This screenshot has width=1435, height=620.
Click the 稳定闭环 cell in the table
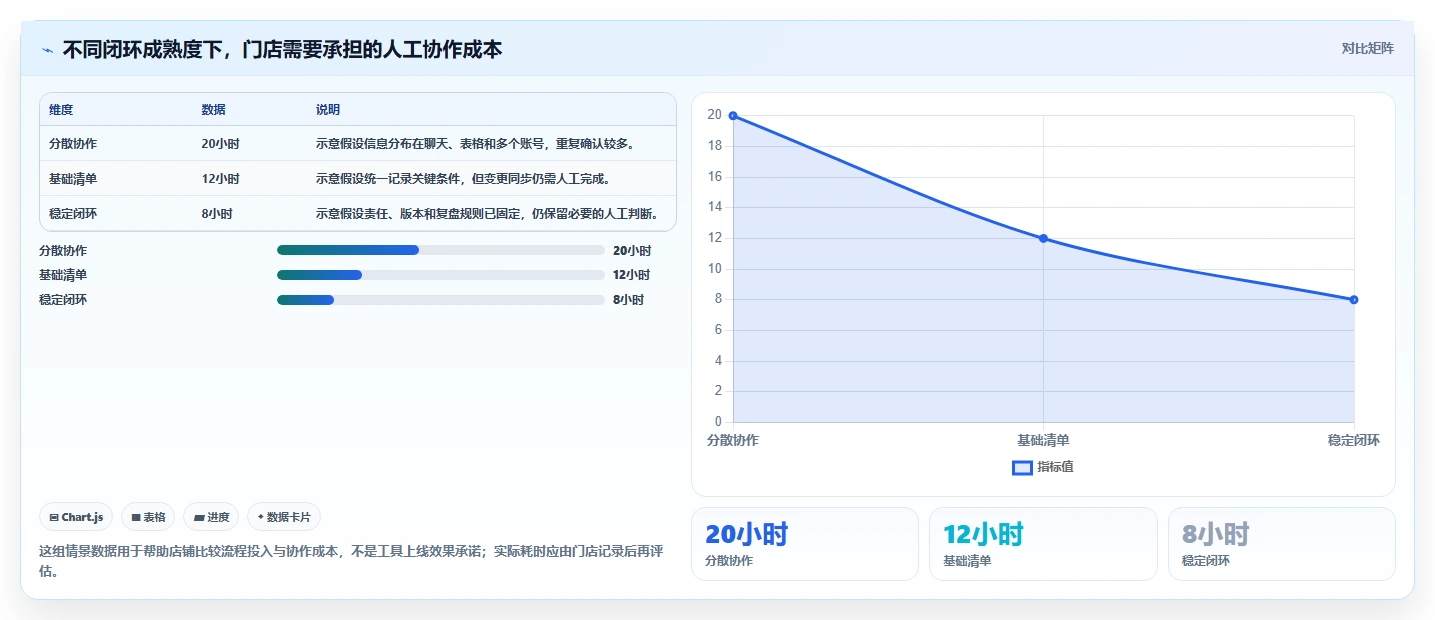(x=73, y=214)
